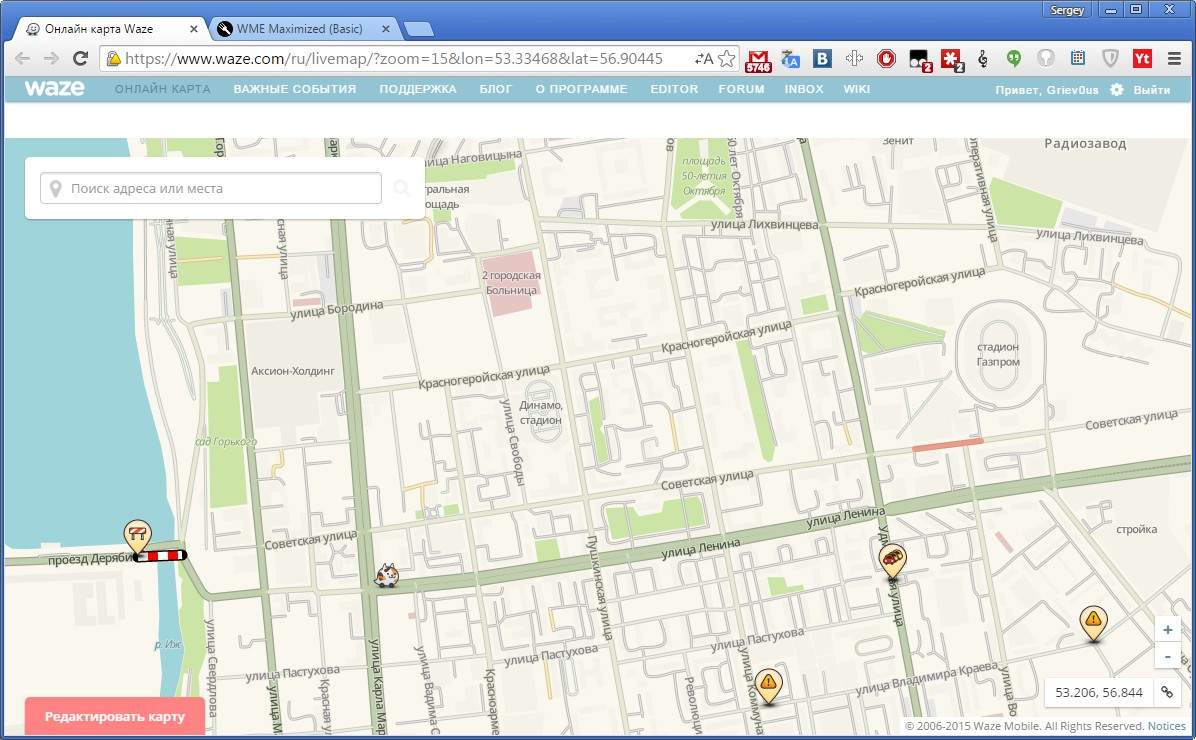Open the ОНЛАЙН КАРТА menu item
The width and height of the screenshot is (1196, 740).
point(162,89)
